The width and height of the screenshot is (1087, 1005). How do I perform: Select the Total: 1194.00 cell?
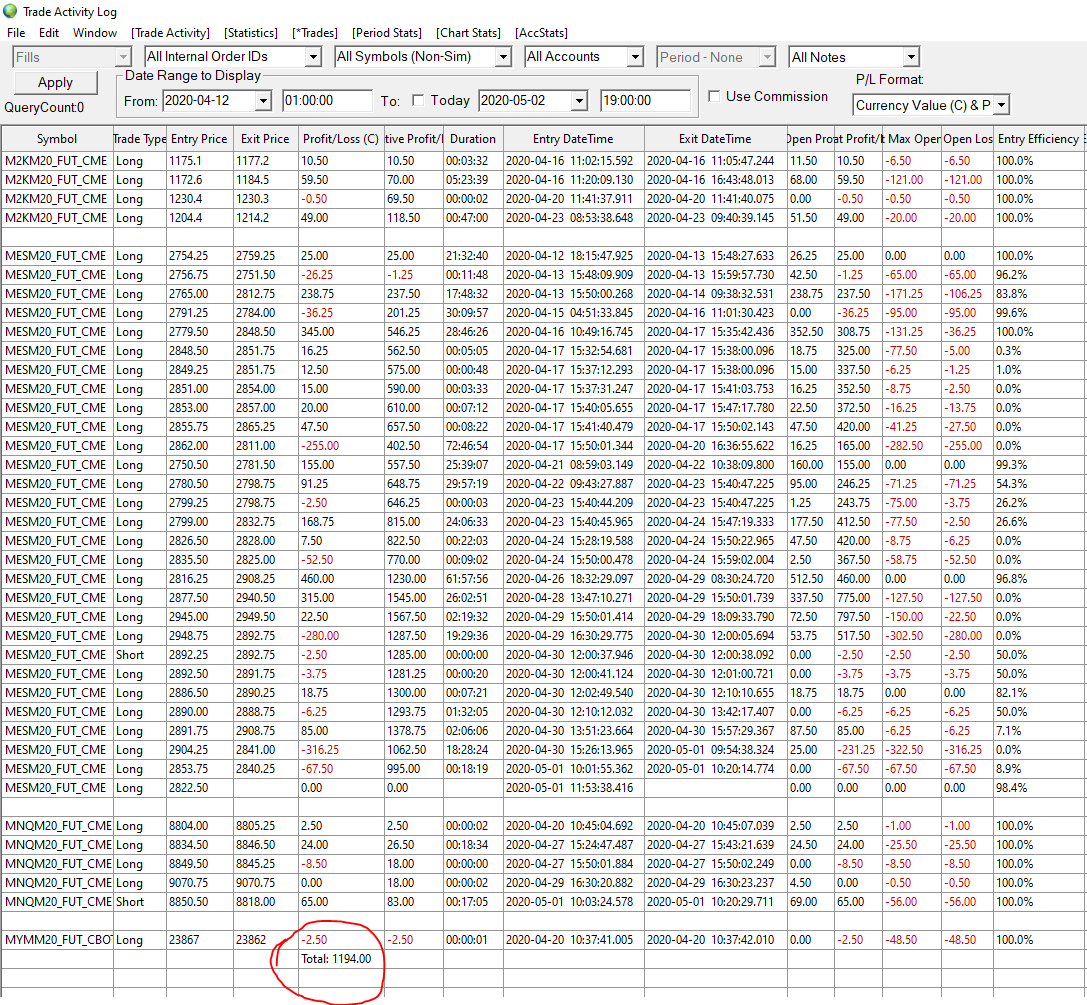[341, 959]
